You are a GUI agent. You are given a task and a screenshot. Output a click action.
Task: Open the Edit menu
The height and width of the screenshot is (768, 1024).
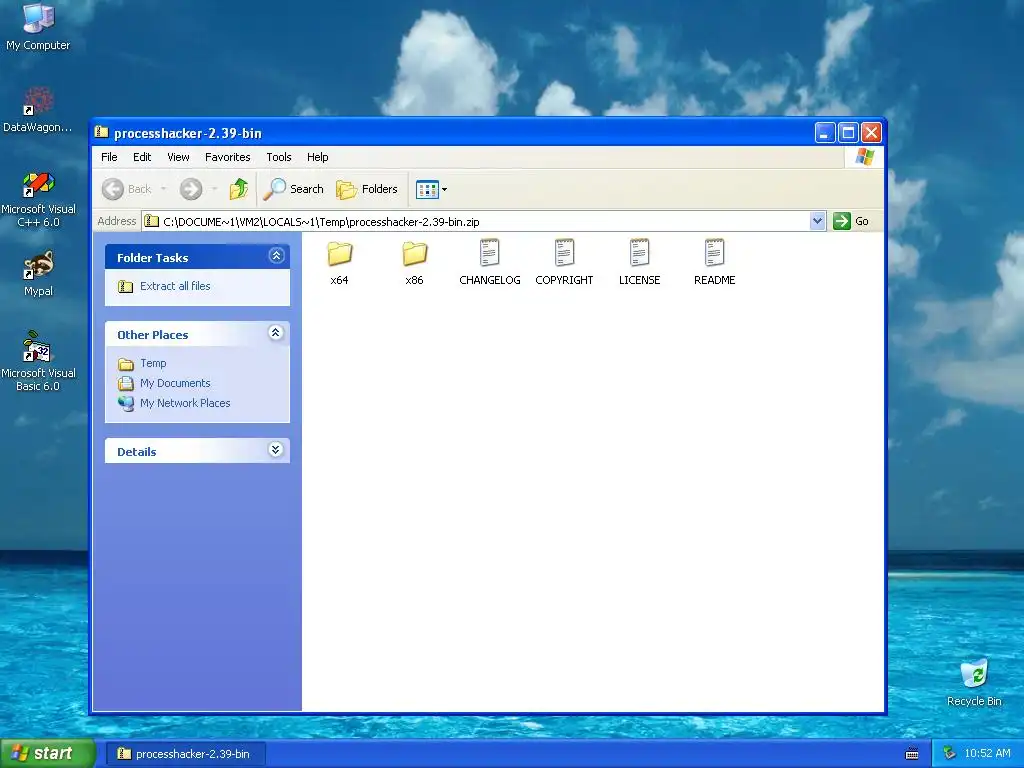(x=142, y=157)
